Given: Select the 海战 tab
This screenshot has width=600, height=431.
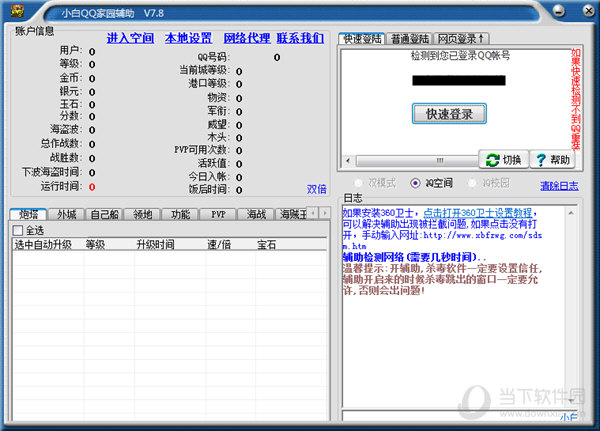Looking at the screenshot, I should [x=256, y=214].
